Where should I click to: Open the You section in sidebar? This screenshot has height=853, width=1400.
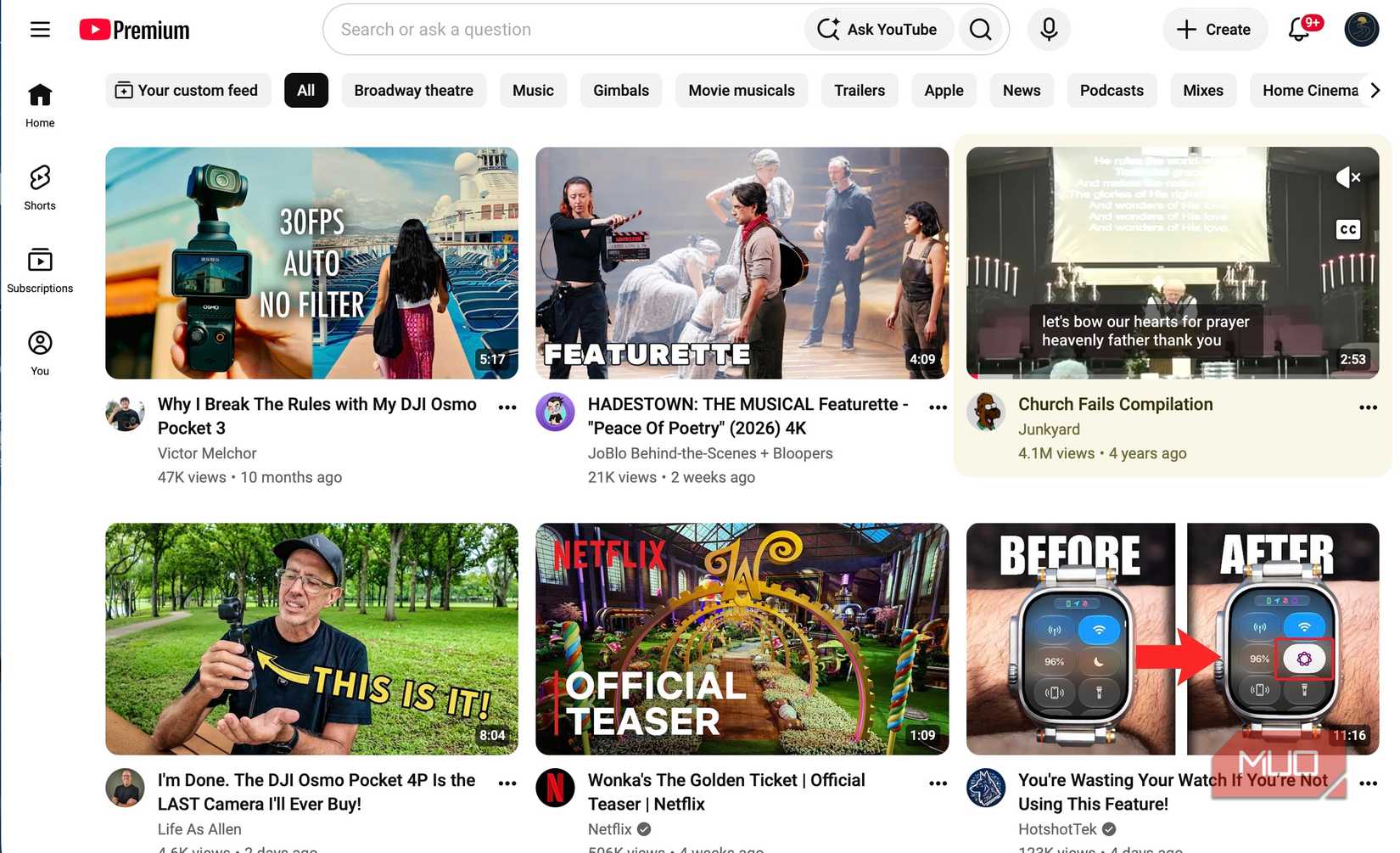40,353
